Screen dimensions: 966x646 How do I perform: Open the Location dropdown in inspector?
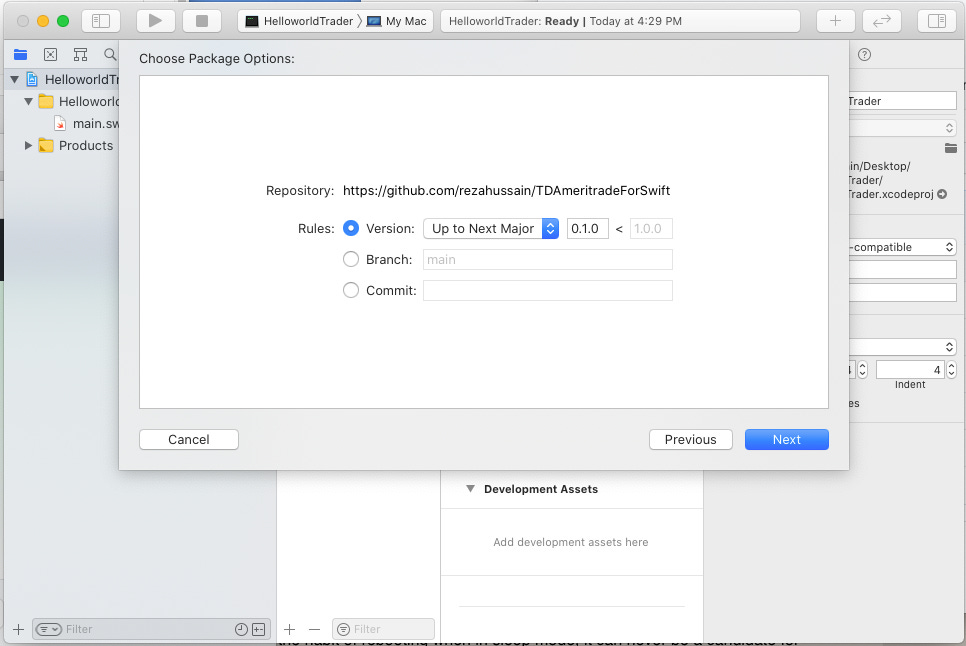point(903,127)
